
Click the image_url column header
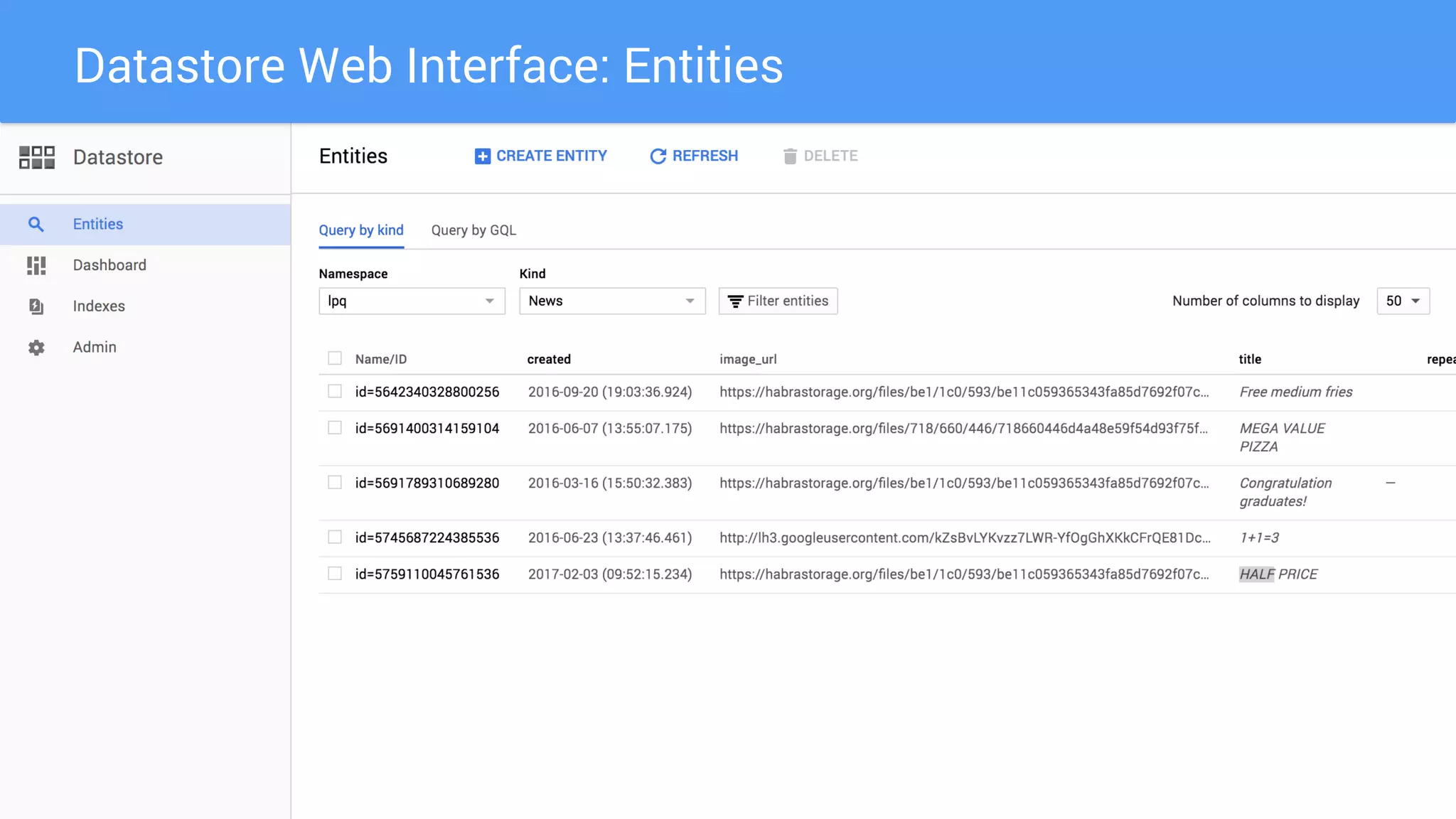[748, 360]
